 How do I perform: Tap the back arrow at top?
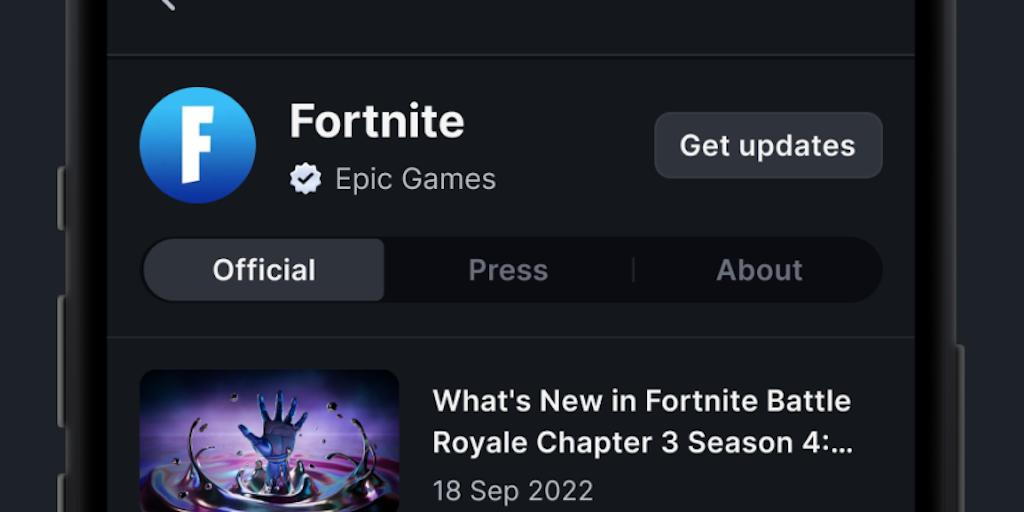[167, 4]
